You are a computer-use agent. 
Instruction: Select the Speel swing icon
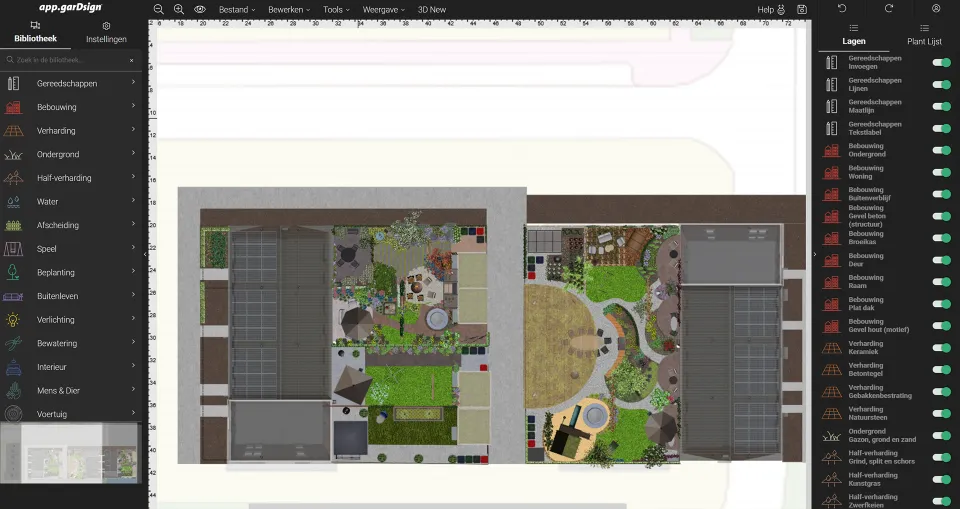(13, 249)
